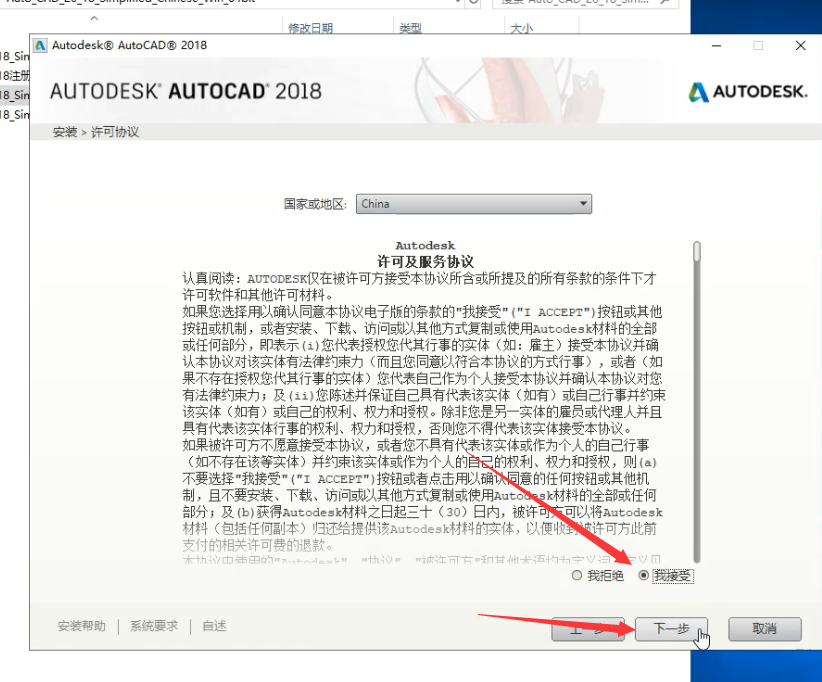Screen dimensions: 822x682
Task: Click the 安装 > 许可协议 breadcrumb text
Action: click(96, 132)
